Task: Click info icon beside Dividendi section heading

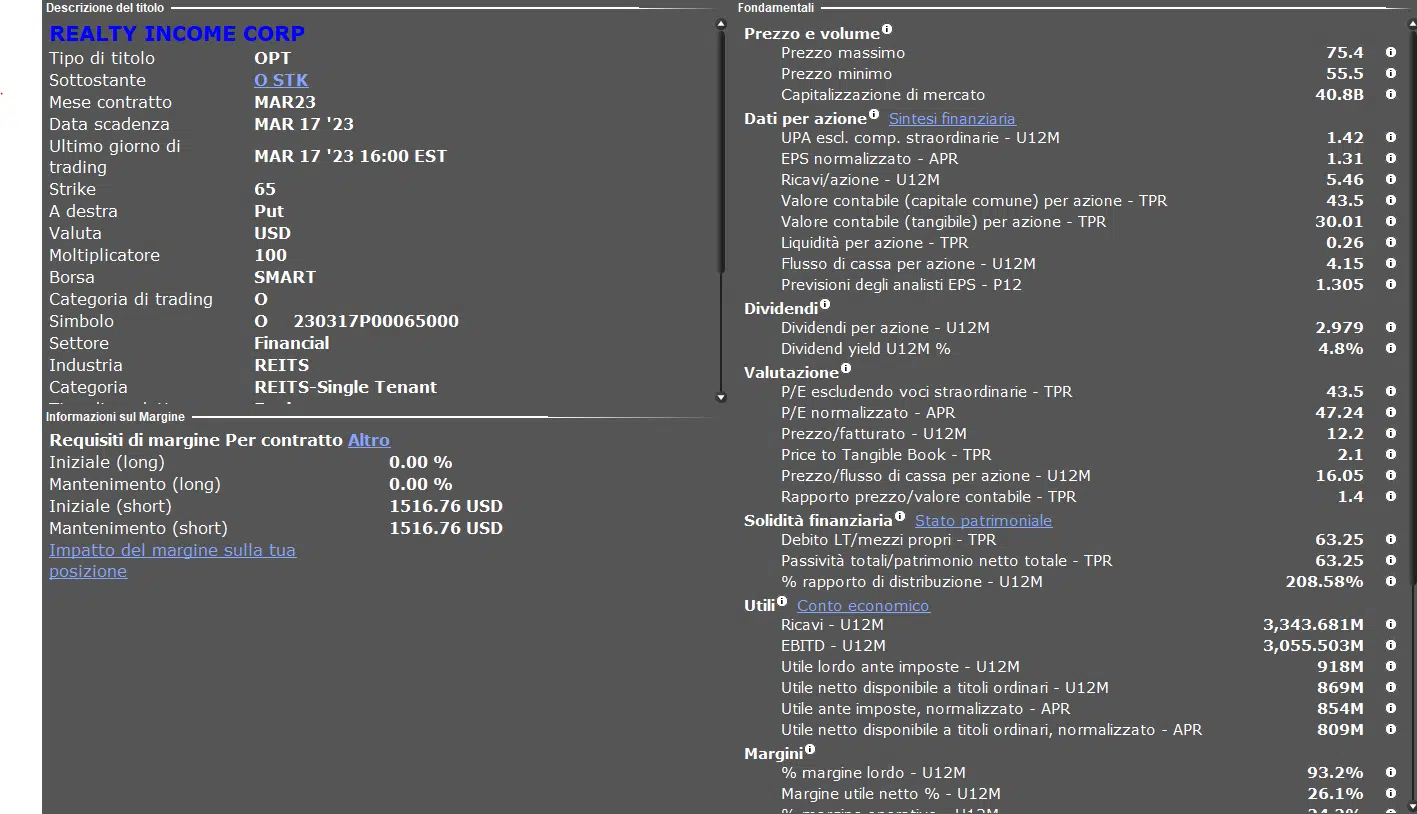Action: (825, 305)
